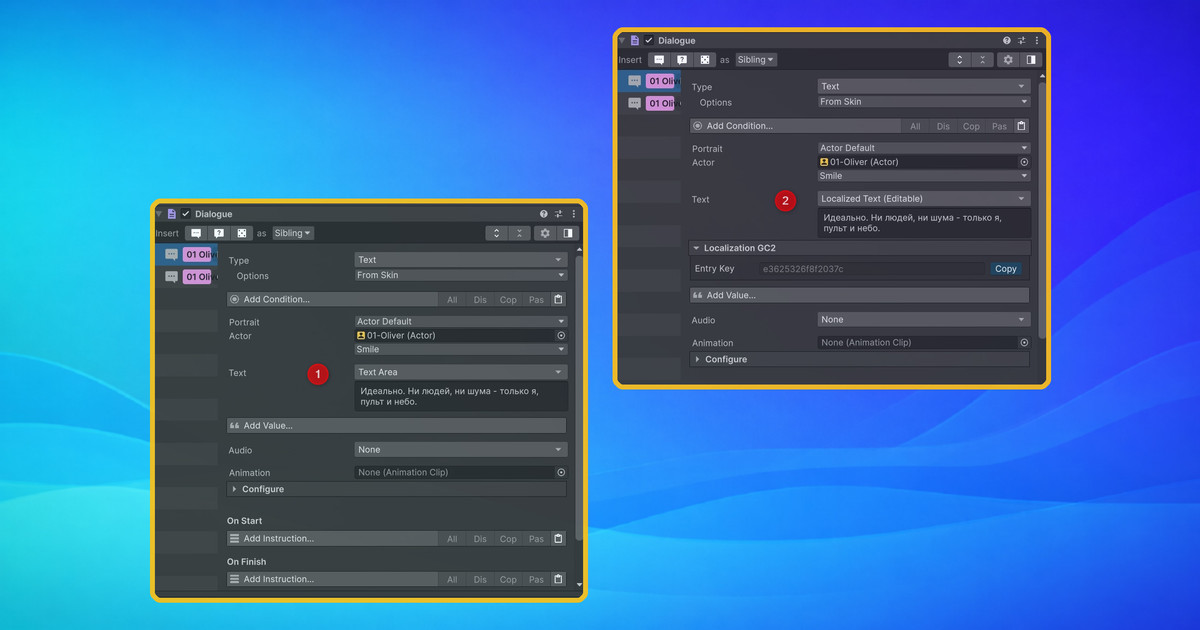Paste conditions clipboard icon in right panel
1200x630 pixels.
(1021, 126)
